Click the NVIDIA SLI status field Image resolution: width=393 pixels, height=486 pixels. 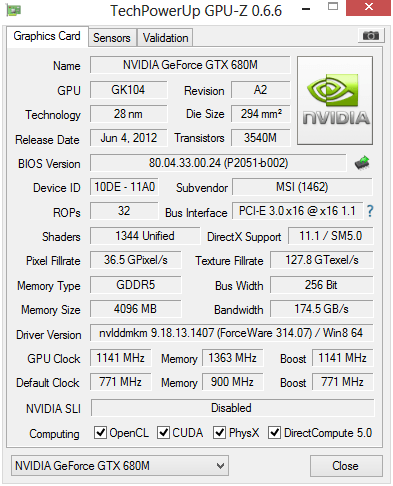(232, 408)
